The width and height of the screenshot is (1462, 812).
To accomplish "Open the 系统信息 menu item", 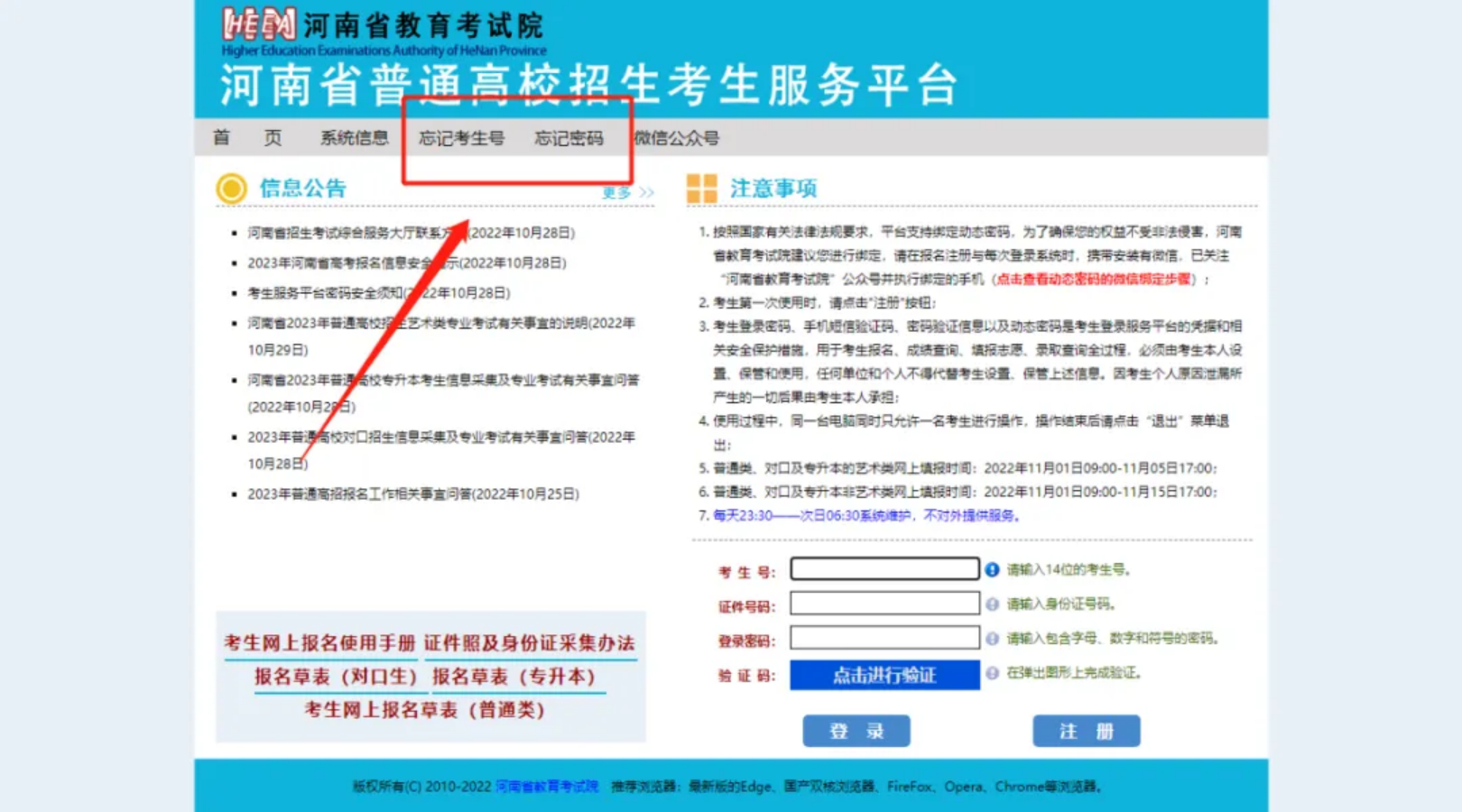I will 354,137.
